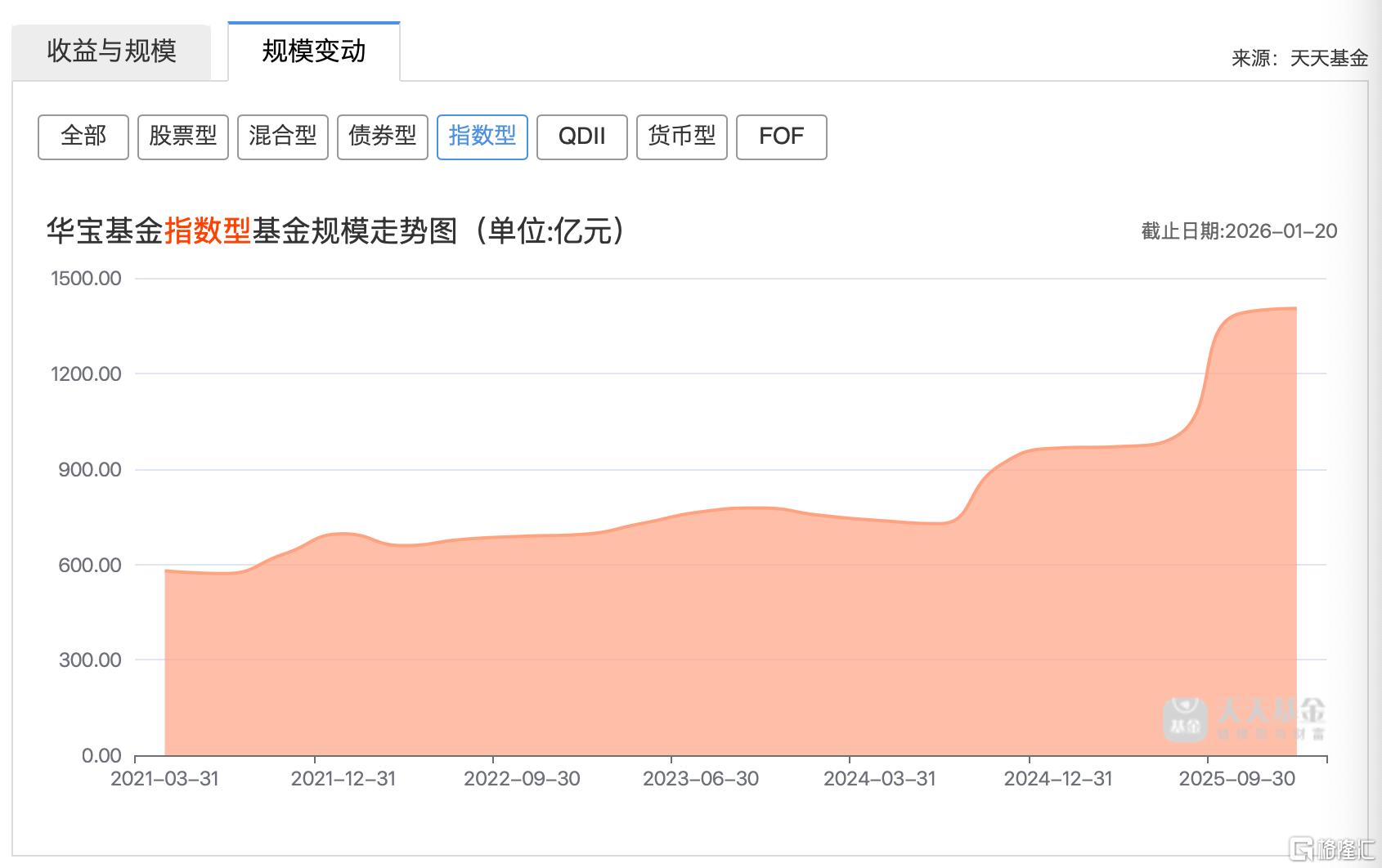Select the 指数型 filter button
This screenshot has width=1382, height=868.
pyautogui.click(x=482, y=136)
